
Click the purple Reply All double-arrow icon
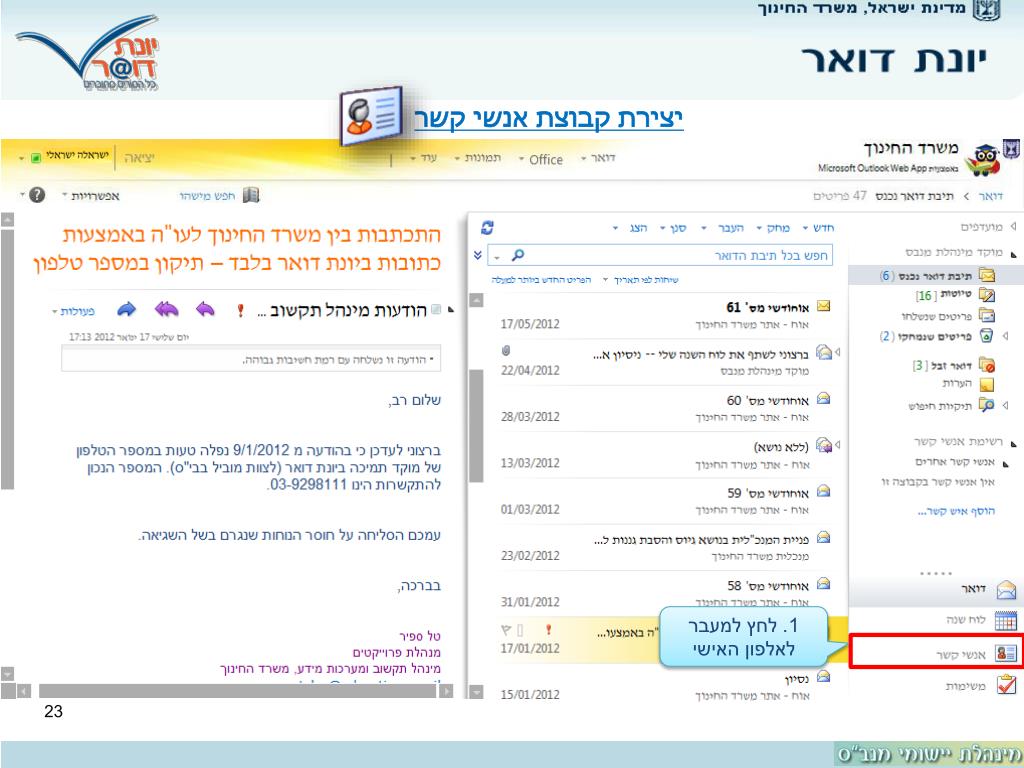pos(167,309)
